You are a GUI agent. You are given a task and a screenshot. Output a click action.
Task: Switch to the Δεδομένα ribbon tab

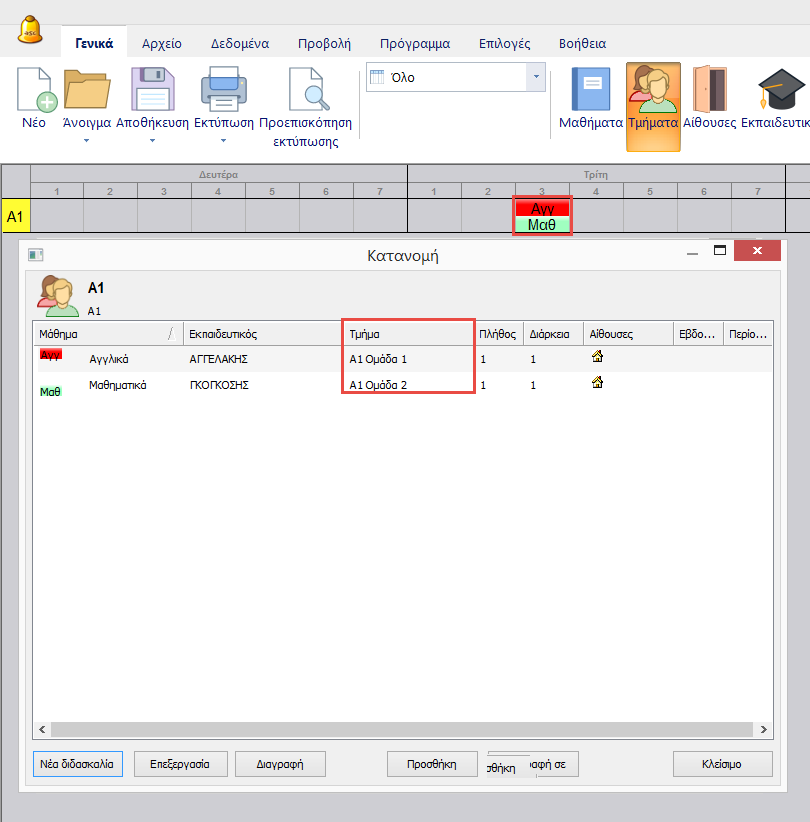click(x=239, y=44)
